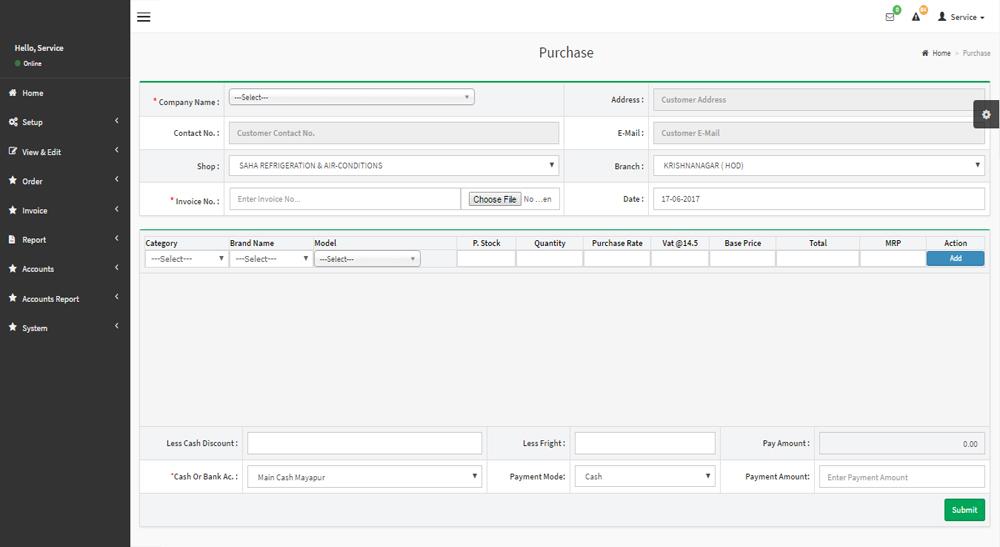Click the Purchase Rate input cell
The image size is (1000, 547).
[617, 258]
